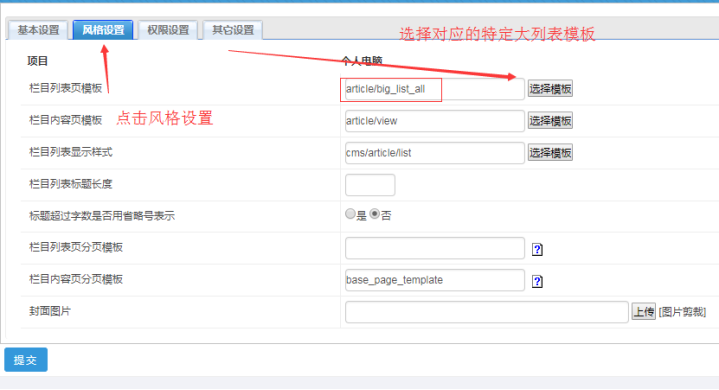
Task: Click the cms/article/list style field
Action: click(435, 153)
